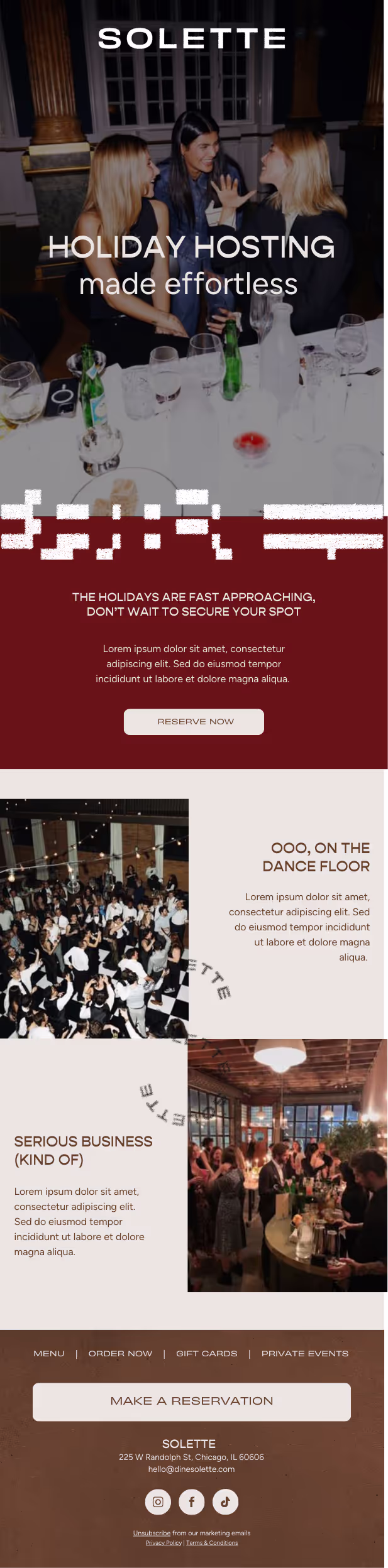This screenshot has width=388, height=1568.
Task: Click the bar gathering photo
Action: tap(287, 1165)
